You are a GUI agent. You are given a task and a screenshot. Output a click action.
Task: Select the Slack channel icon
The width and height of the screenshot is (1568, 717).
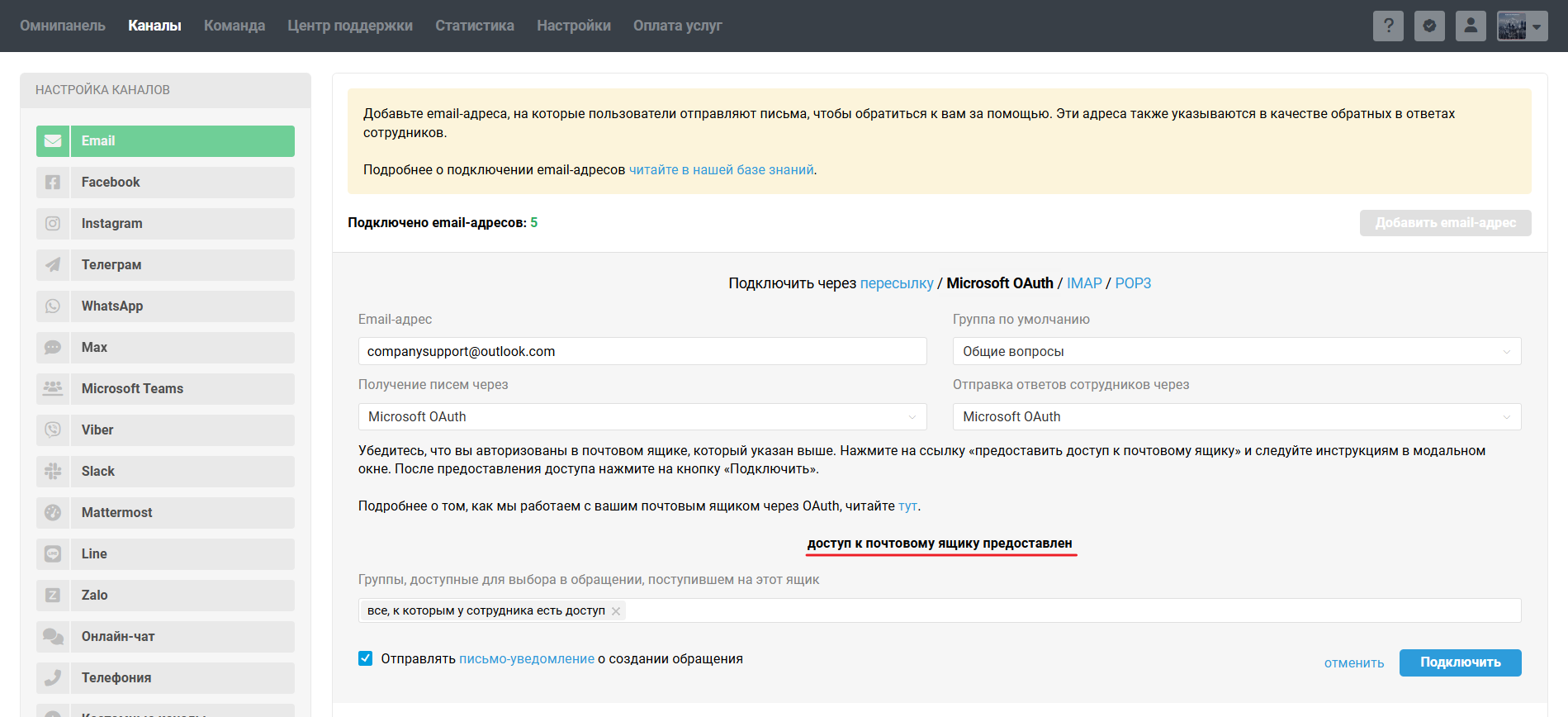tap(53, 472)
